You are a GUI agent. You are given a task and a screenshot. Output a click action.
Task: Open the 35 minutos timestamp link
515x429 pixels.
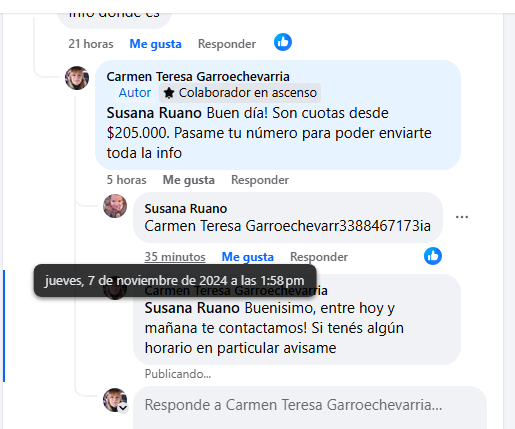(x=175, y=257)
